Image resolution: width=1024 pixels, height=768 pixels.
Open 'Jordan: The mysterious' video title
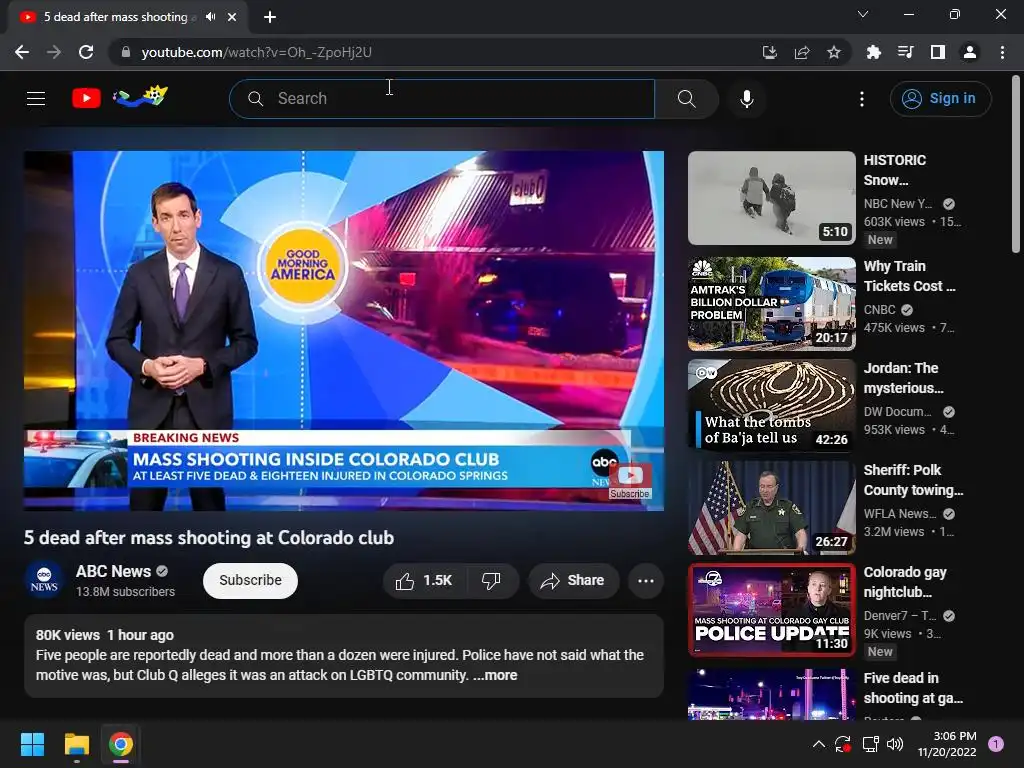coord(903,378)
